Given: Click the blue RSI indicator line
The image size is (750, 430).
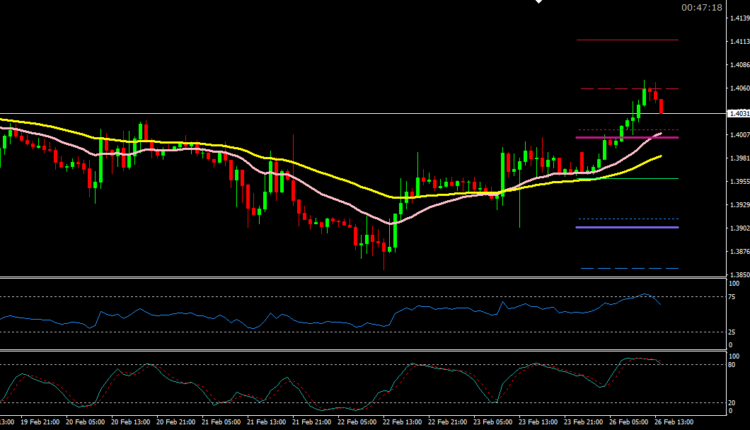Looking at the screenshot, I should 300,320.
